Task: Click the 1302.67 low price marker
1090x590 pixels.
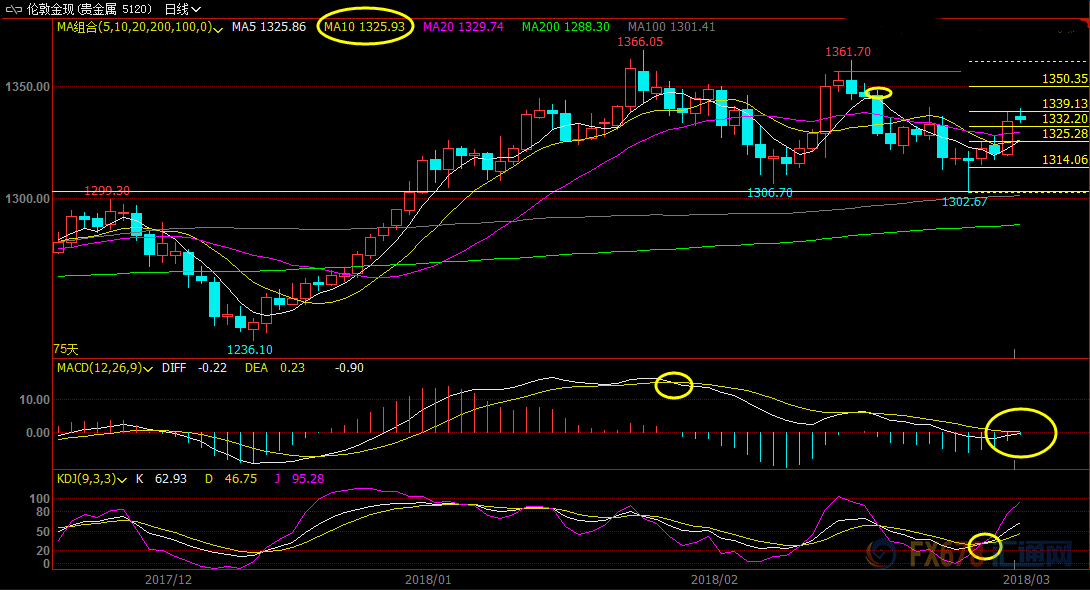Action: [965, 202]
